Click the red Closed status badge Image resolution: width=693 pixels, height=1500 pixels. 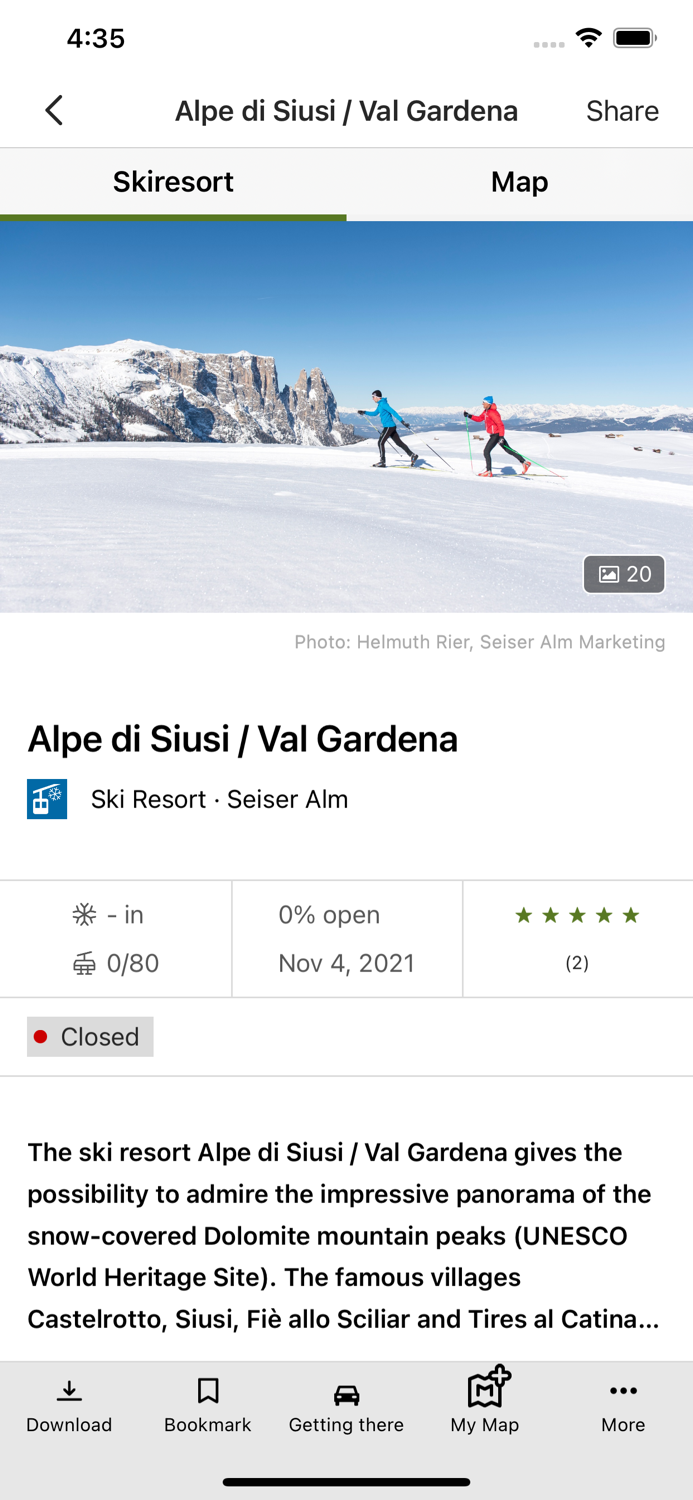(x=89, y=1037)
